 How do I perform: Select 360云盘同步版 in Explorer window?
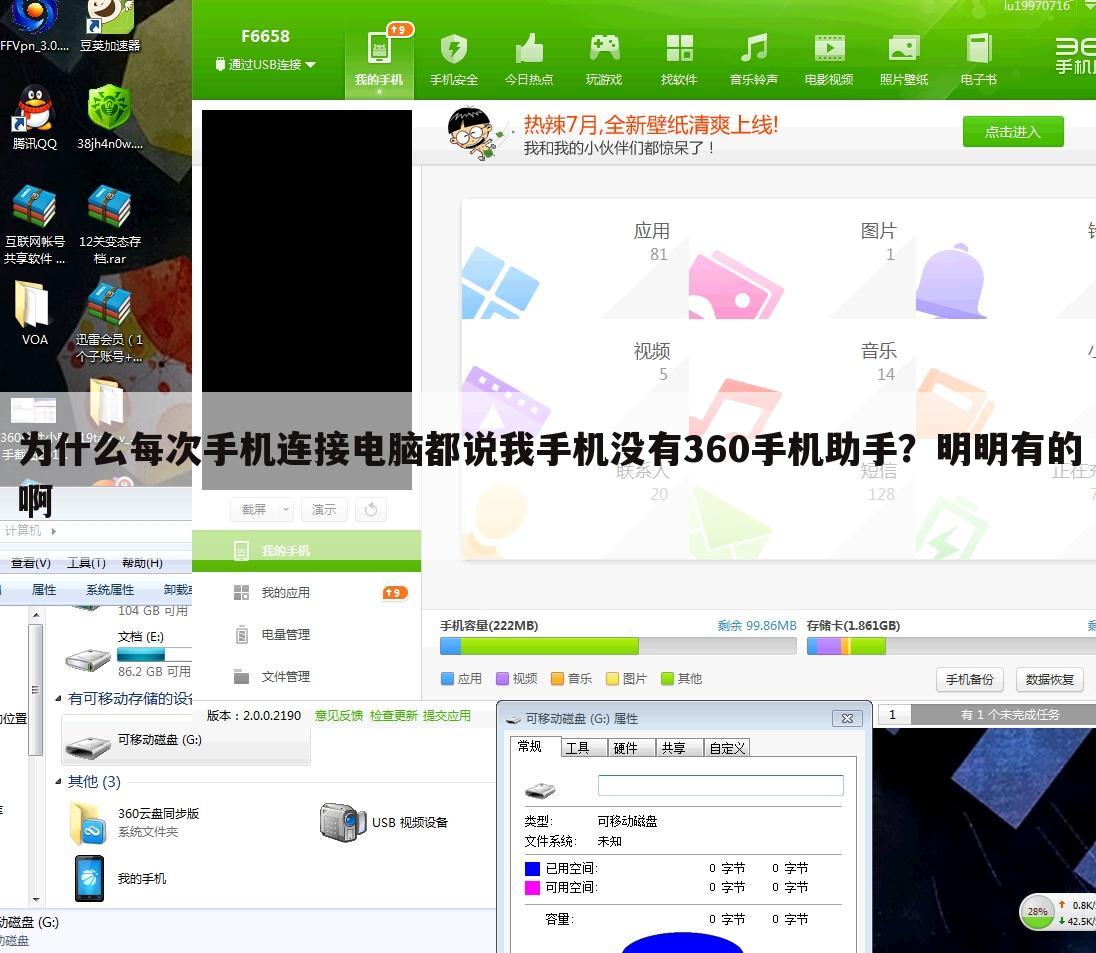pos(135,822)
